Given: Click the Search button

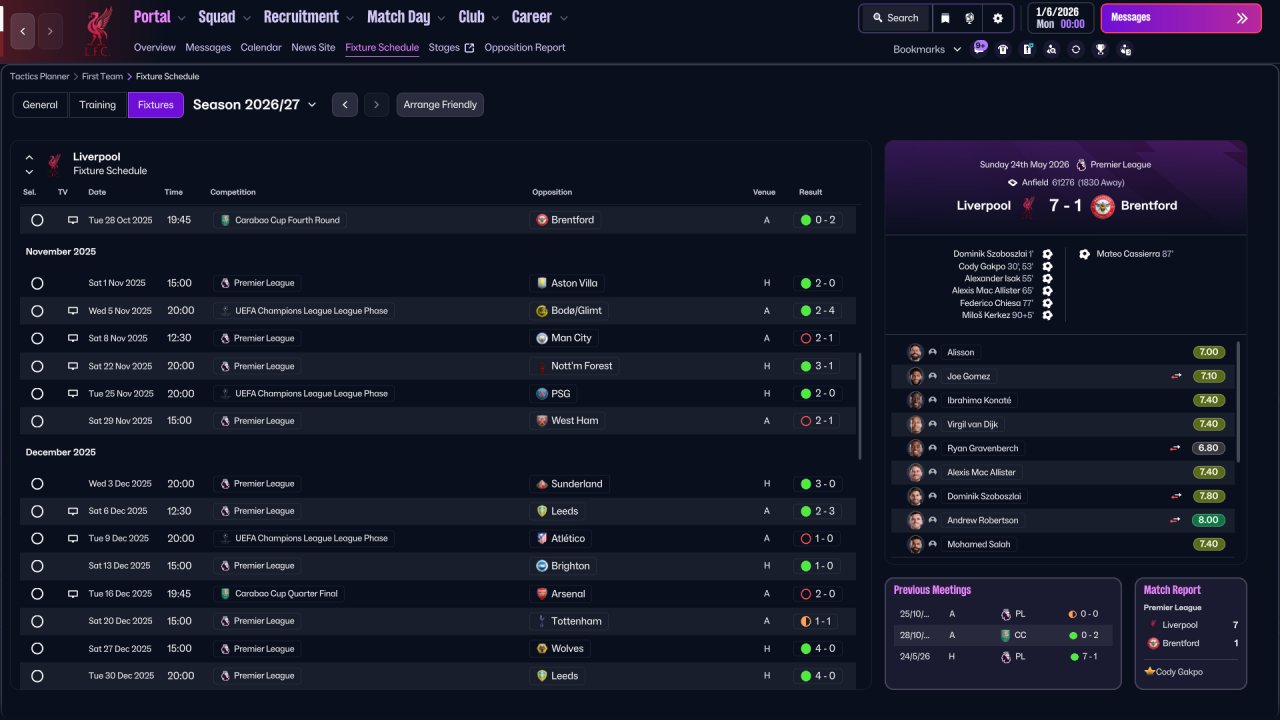Looking at the screenshot, I should click(x=895, y=18).
